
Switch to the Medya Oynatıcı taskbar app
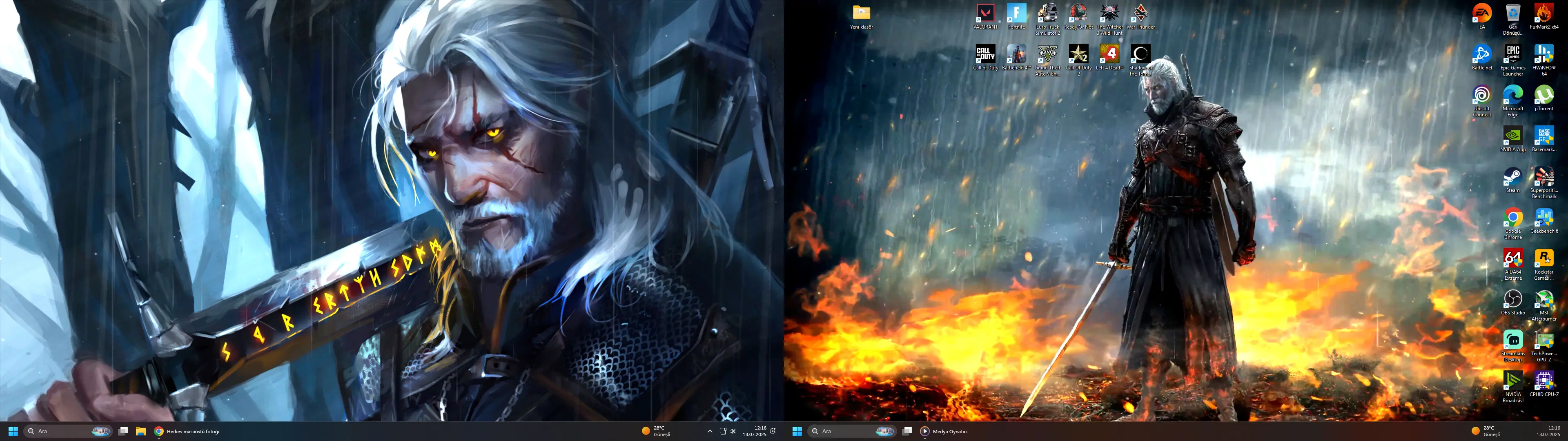(944, 431)
